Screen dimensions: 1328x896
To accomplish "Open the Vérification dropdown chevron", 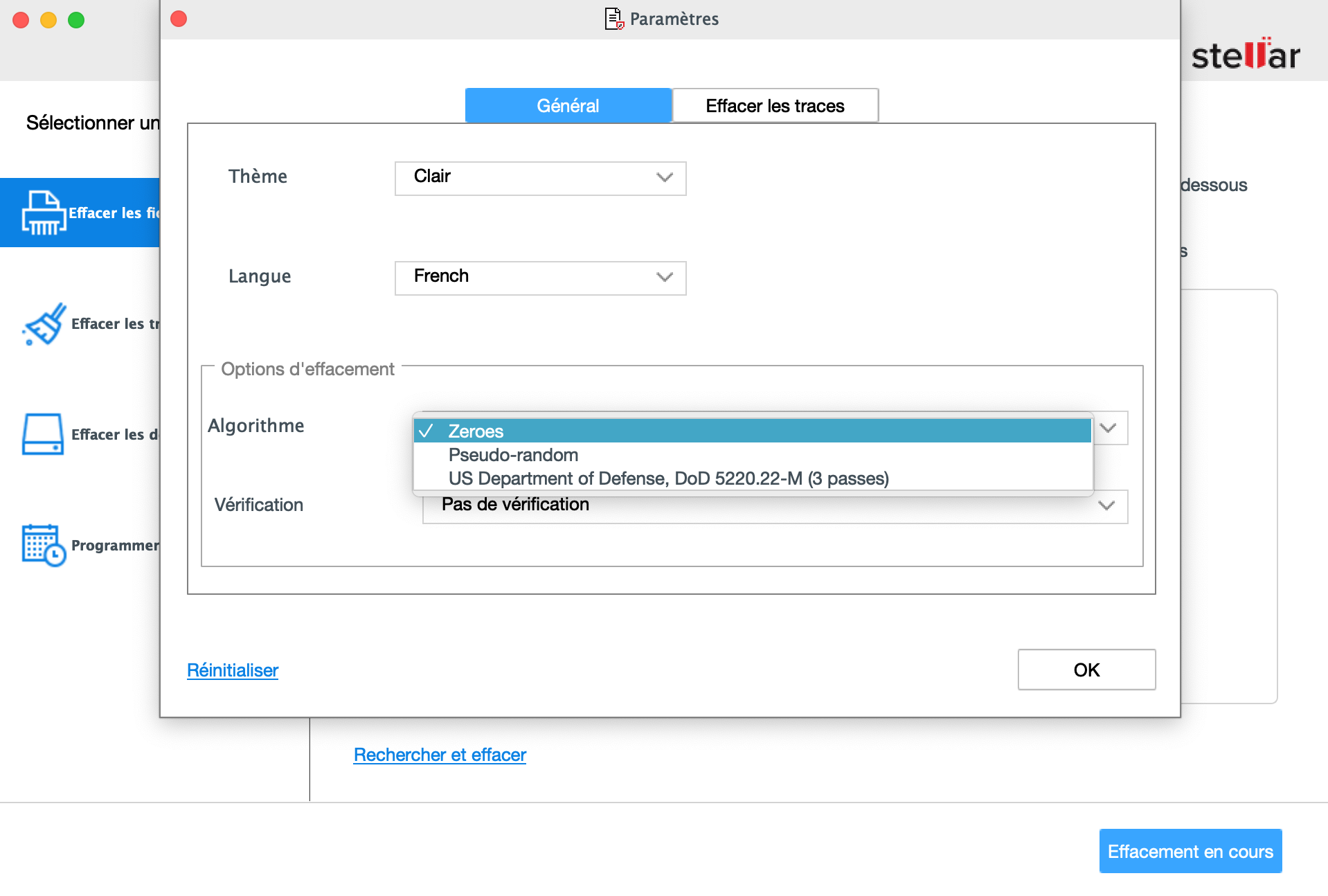I will point(1106,505).
